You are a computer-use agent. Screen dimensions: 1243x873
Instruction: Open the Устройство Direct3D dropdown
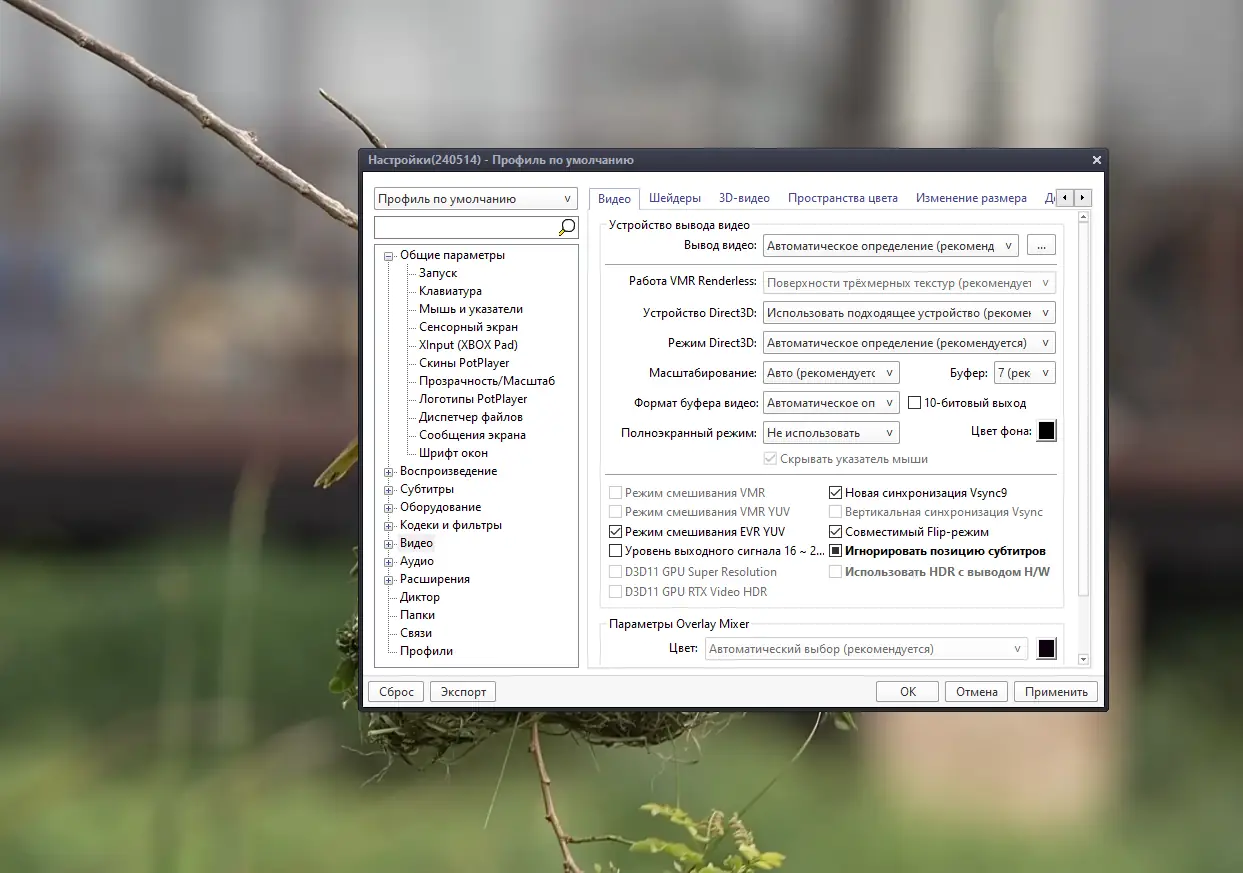point(909,313)
